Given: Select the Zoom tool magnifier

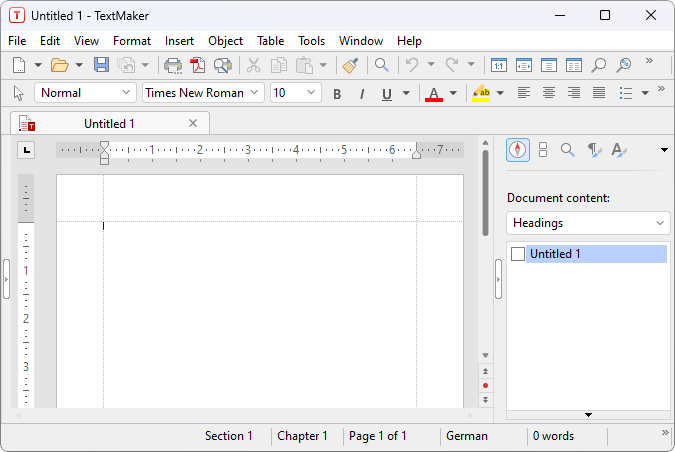Looking at the screenshot, I should [x=598, y=65].
